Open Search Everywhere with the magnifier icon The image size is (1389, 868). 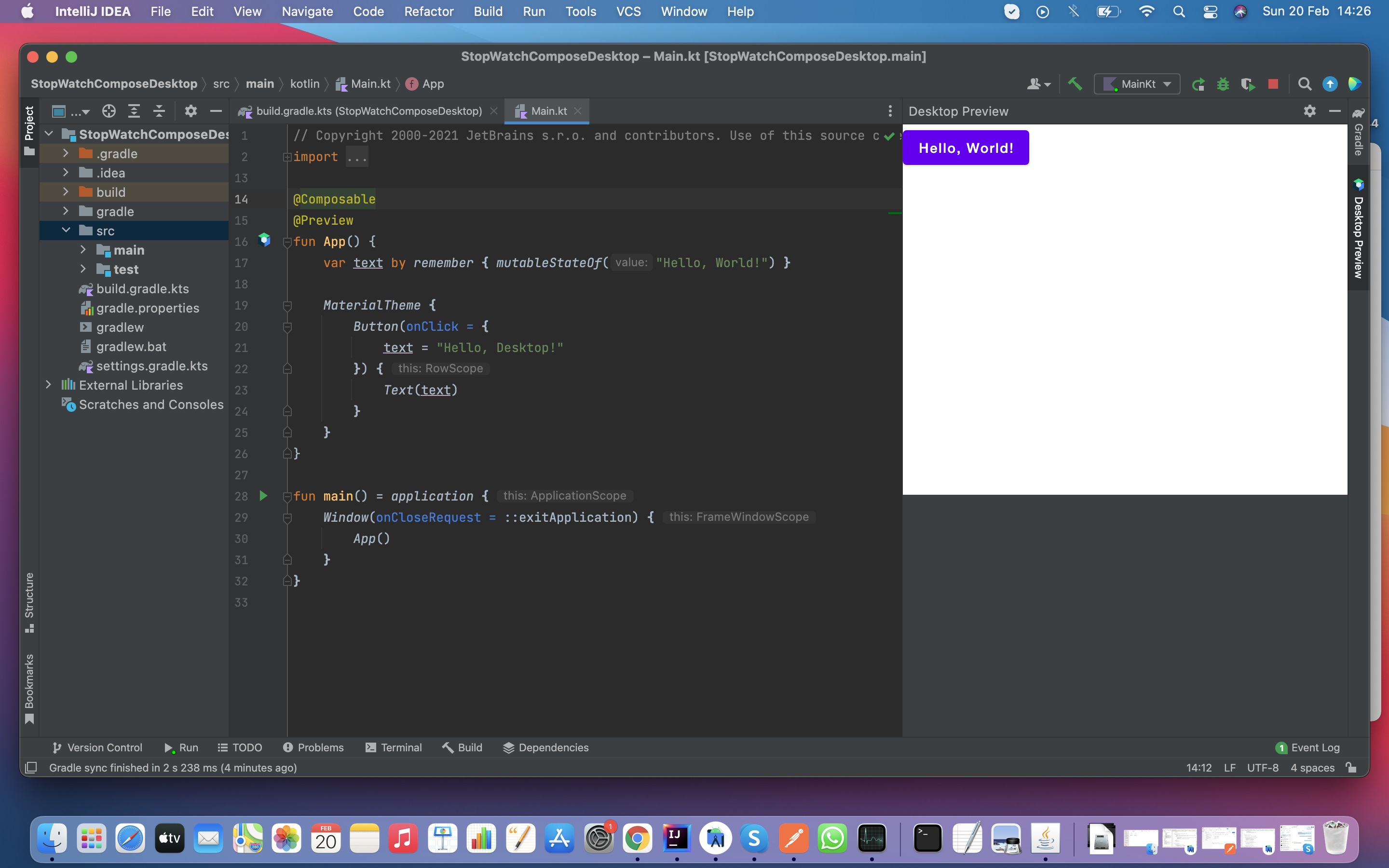[x=1305, y=84]
